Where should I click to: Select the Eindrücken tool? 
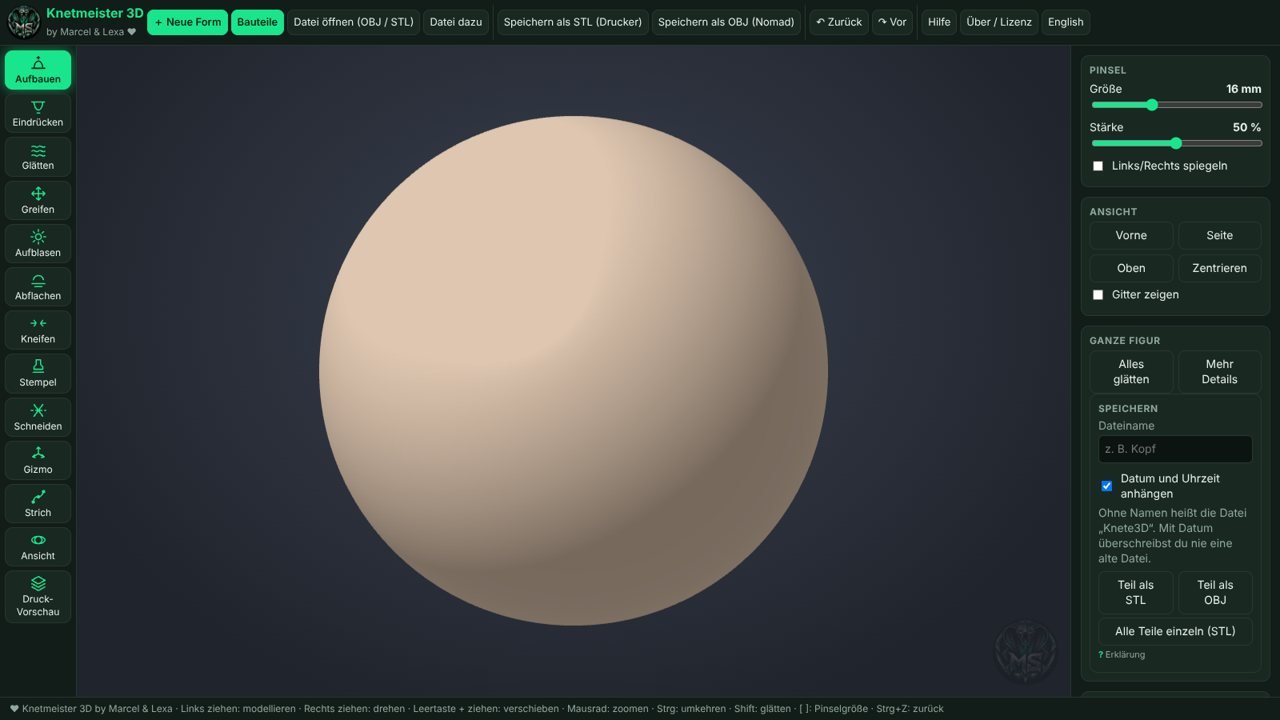click(38, 113)
